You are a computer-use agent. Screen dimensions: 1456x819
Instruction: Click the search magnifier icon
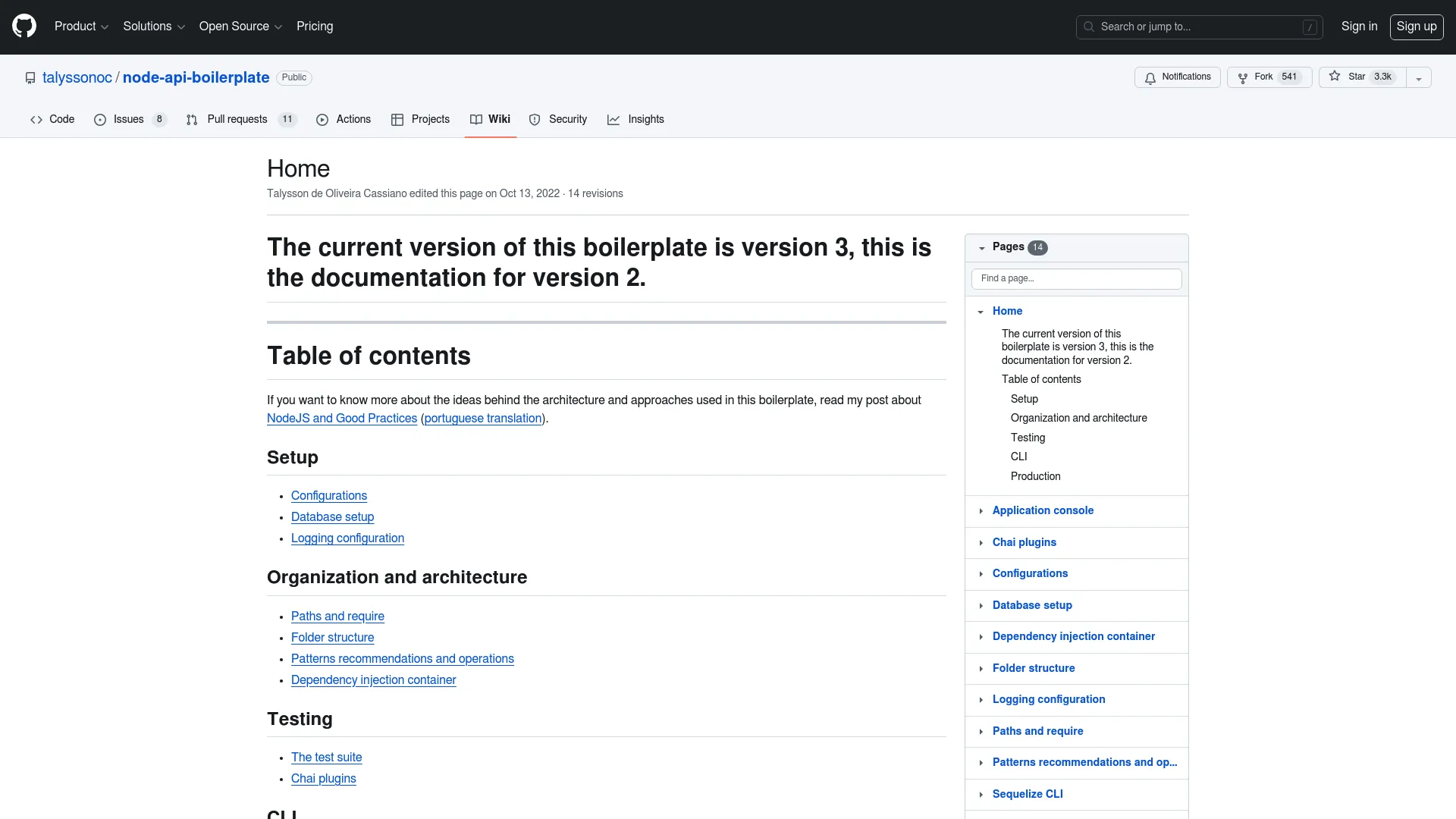pyautogui.click(x=1089, y=27)
